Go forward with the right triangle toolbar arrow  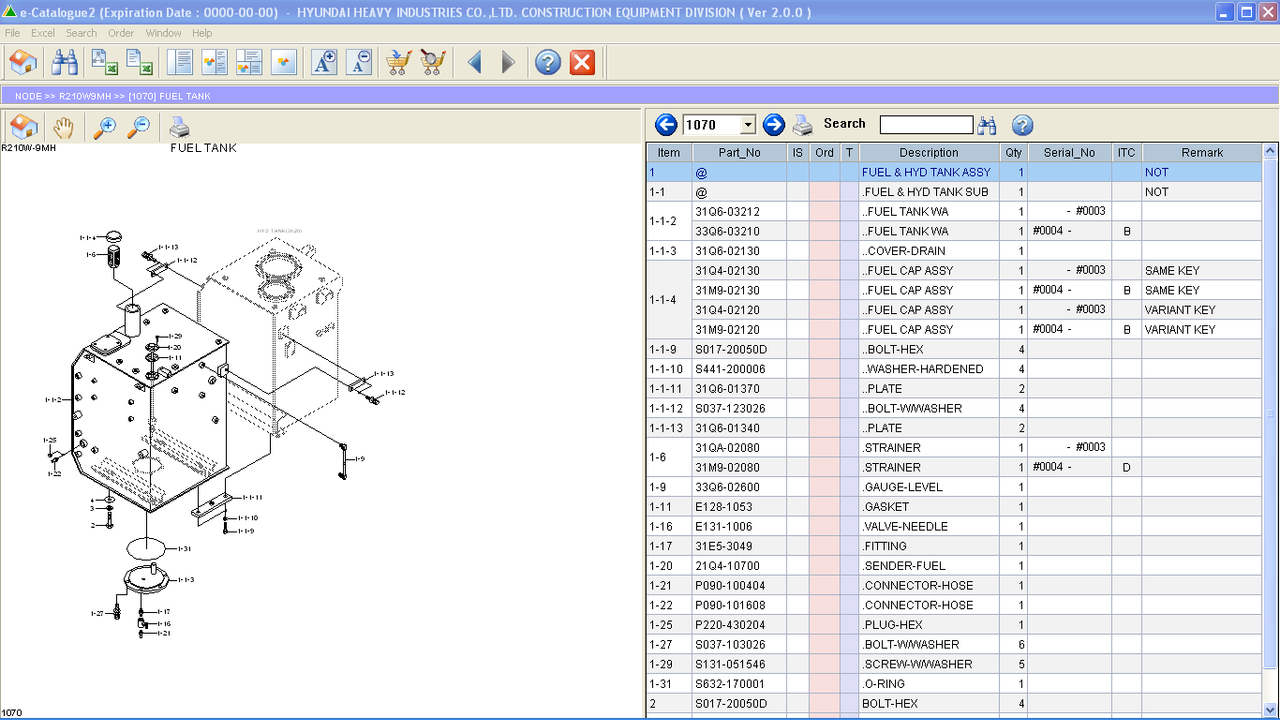click(508, 63)
